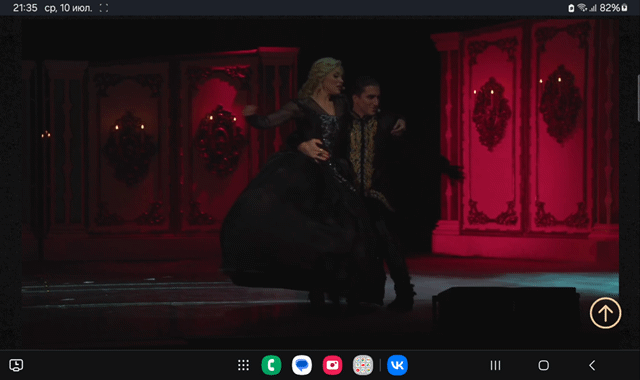Tap the taskbar icon at far left
The width and height of the screenshot is (640, 380).
coord(16,365)
